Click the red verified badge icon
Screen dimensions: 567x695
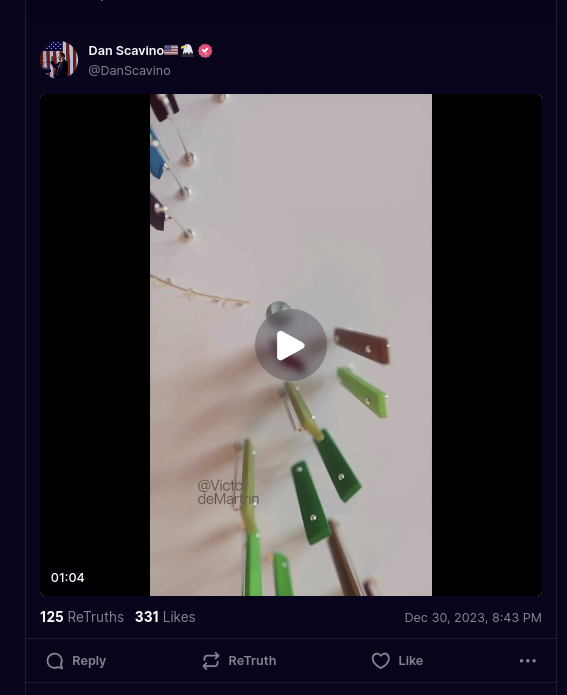[205, 51]
